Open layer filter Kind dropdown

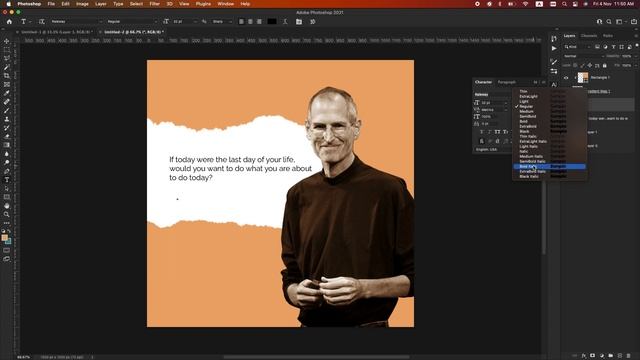pyautogui.click(x=577, y=47)
